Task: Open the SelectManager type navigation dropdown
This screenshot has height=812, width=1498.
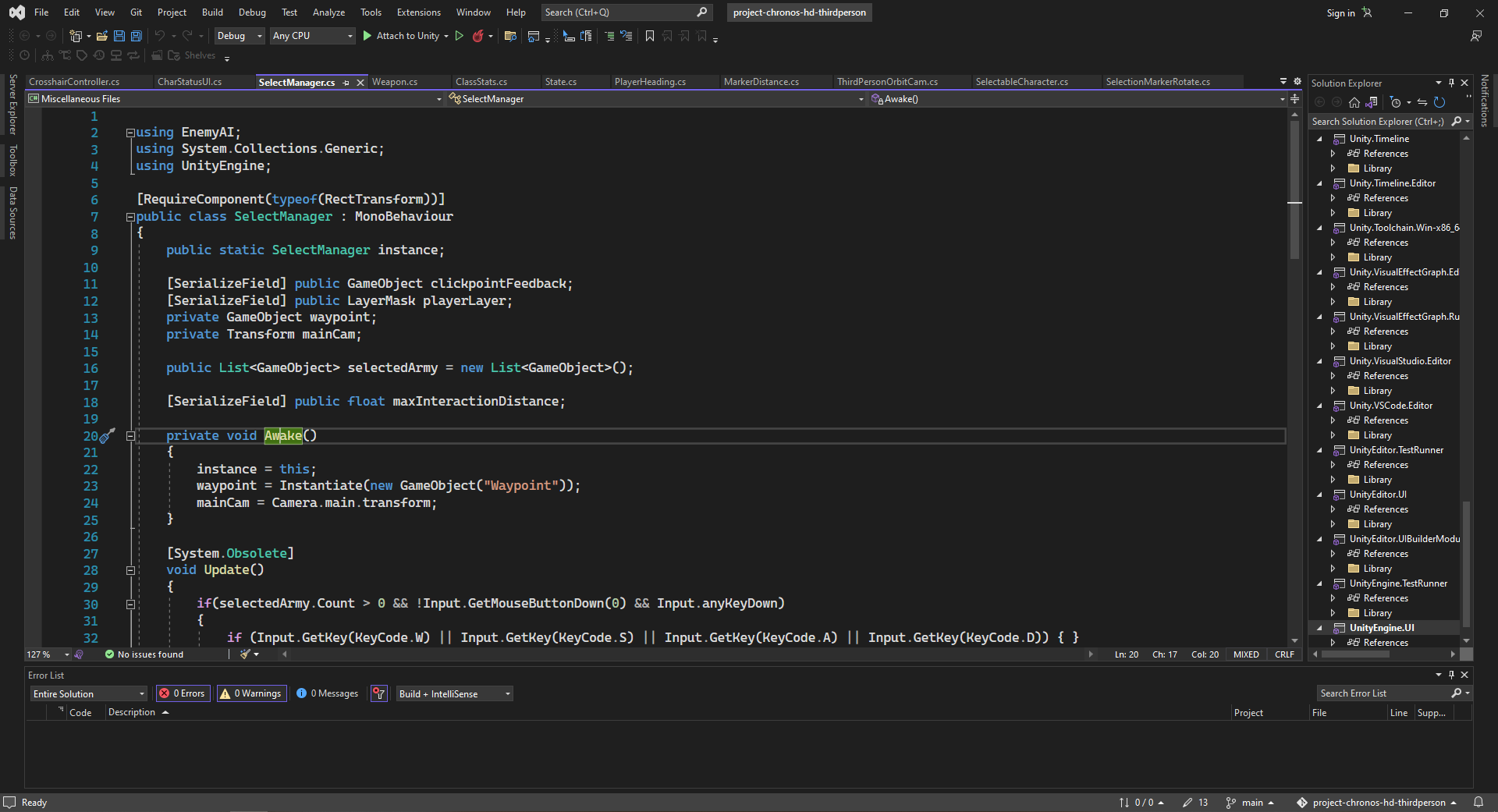Action: (655, 99)
